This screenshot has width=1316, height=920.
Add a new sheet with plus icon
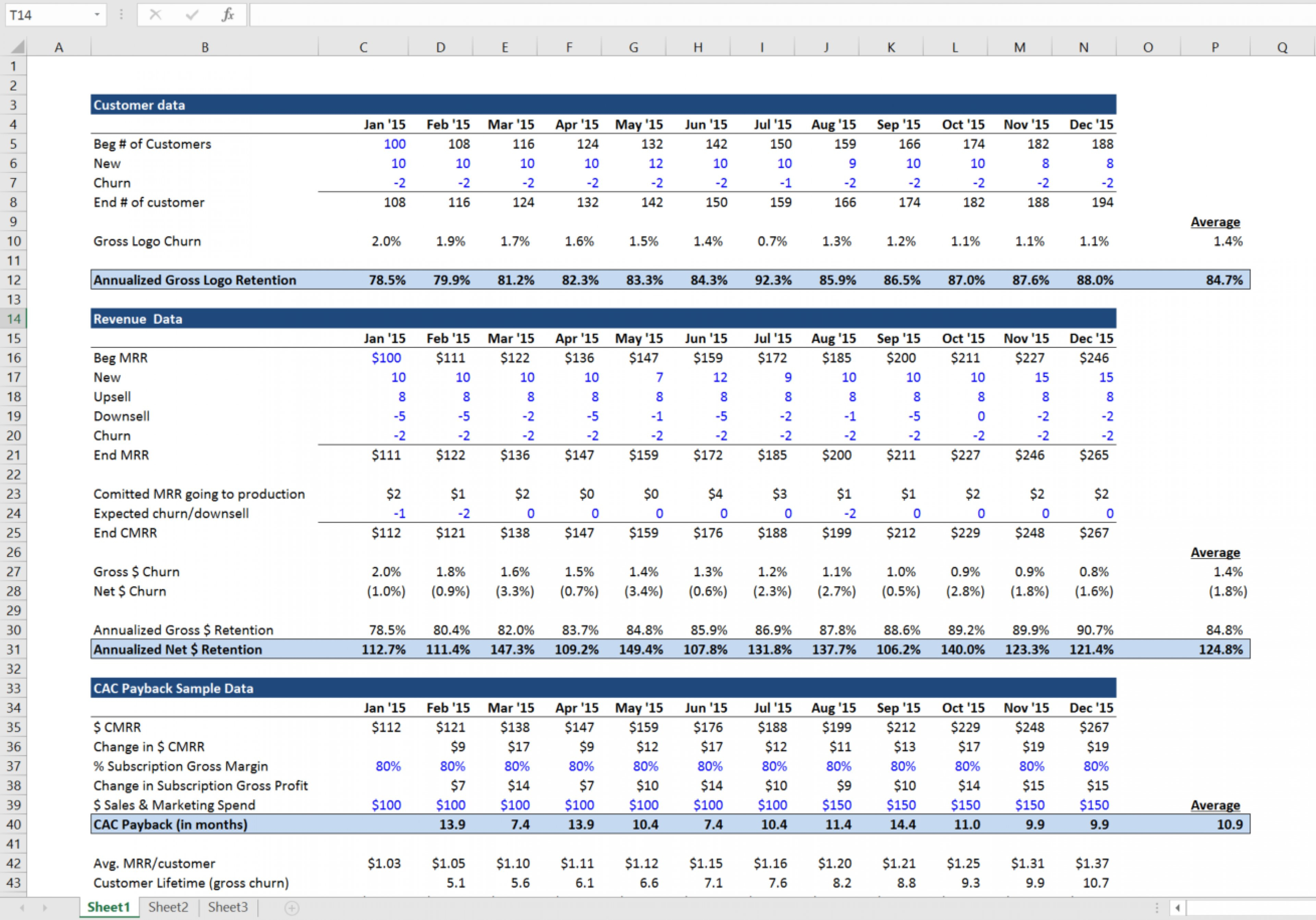click(292, 908)
